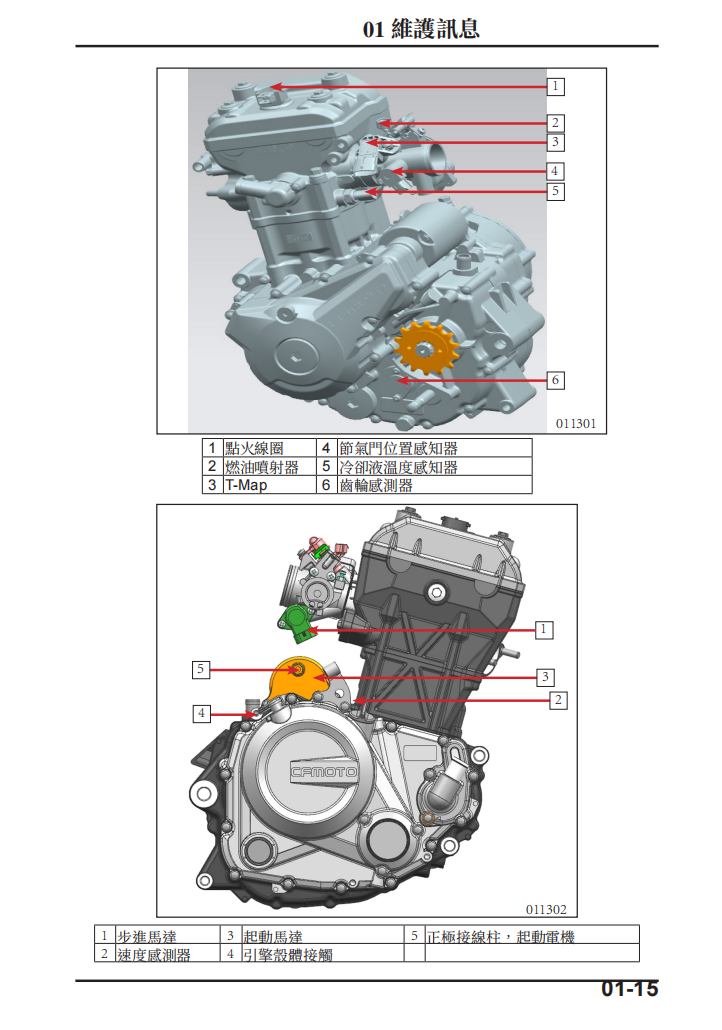Click the orange drive sprocket on the engine
722x1030 pixels.
tap(425, 348)
